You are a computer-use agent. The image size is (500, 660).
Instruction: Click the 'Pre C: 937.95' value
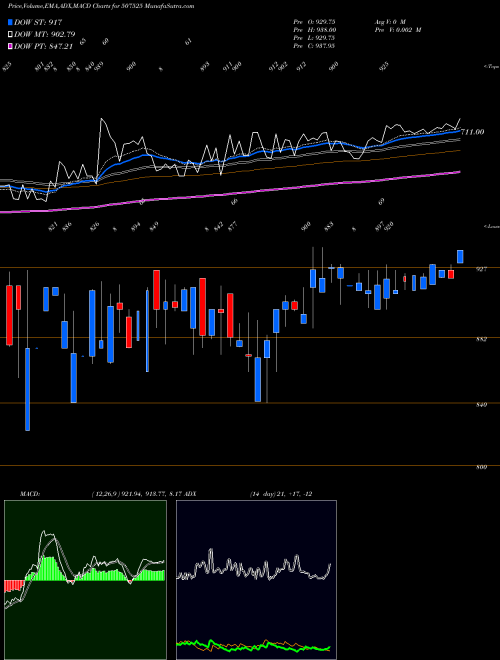(x=314, y=46)
